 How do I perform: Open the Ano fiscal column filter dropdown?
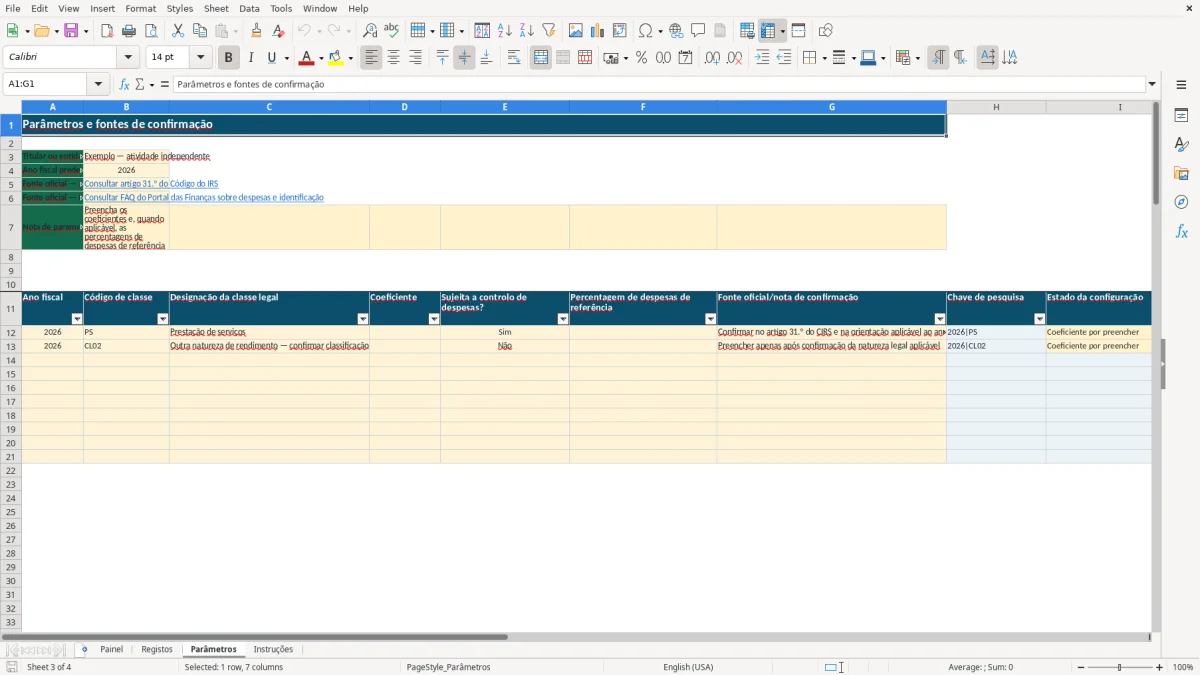[x=77, y=319]
